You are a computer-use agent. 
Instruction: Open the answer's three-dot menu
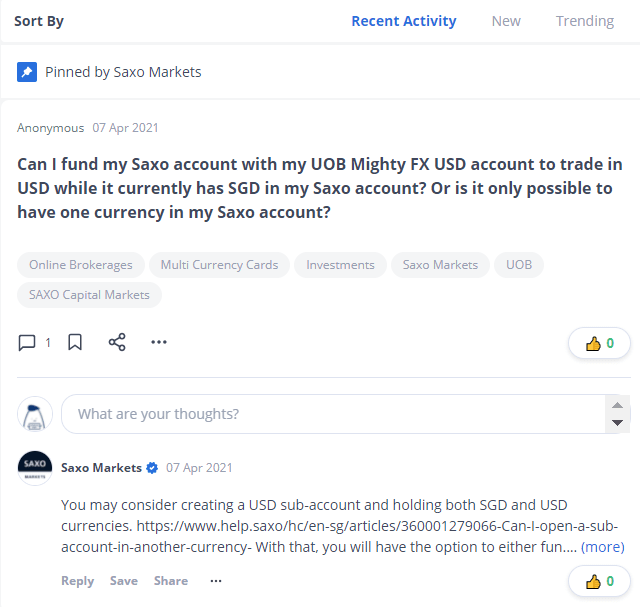coord(216,581)
